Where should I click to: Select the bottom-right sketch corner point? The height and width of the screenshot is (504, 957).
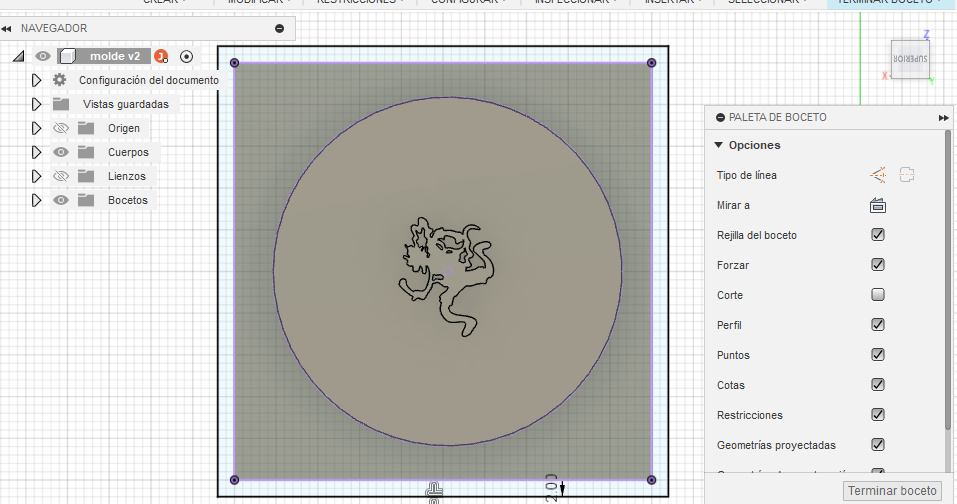(x=651, y=480)
